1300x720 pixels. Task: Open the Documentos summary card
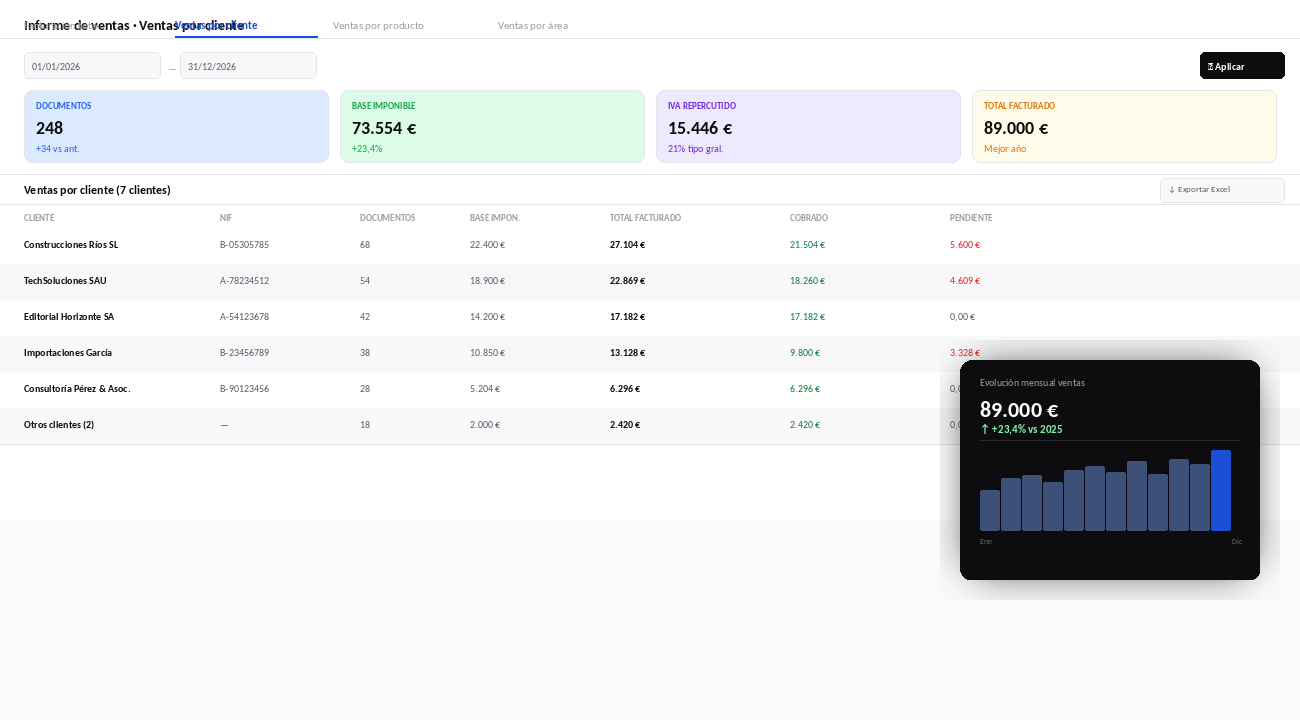(x=176, y=127)
